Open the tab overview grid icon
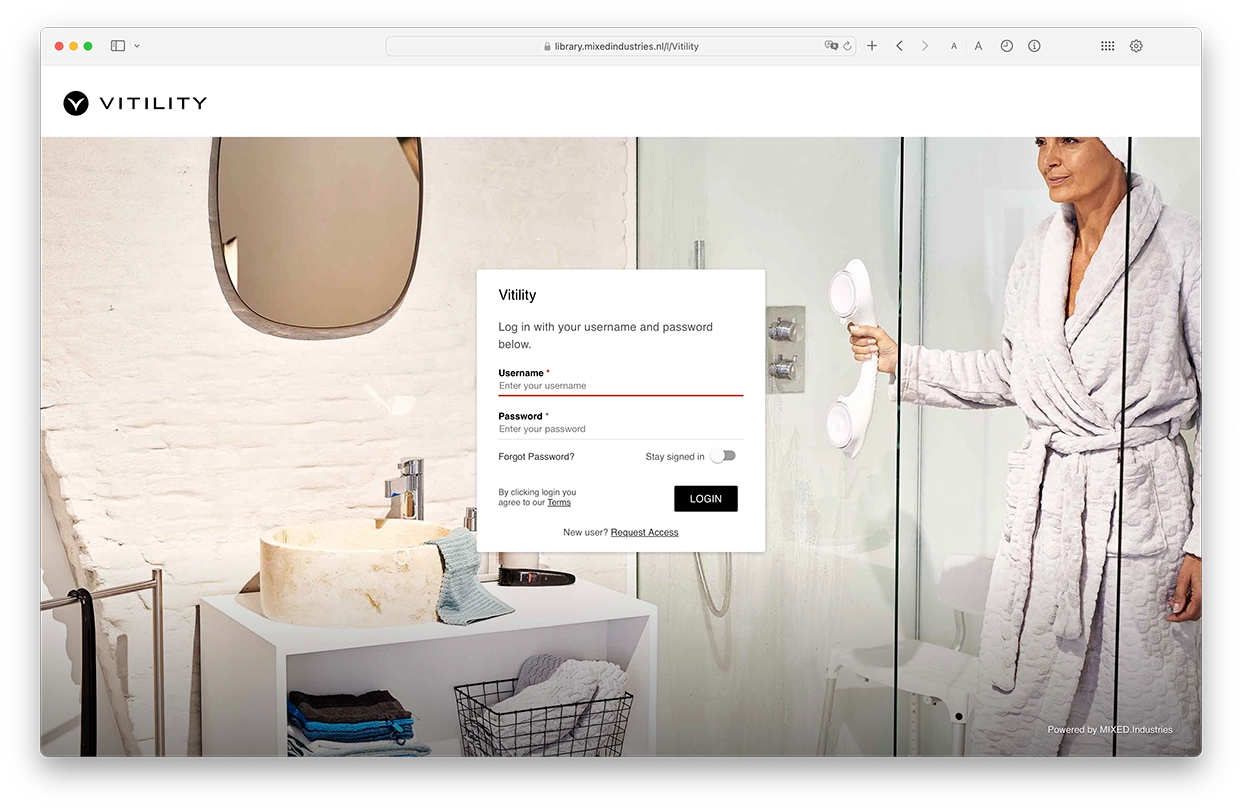This screenshot has height=810, width=1242. (x=1107, y=46)
